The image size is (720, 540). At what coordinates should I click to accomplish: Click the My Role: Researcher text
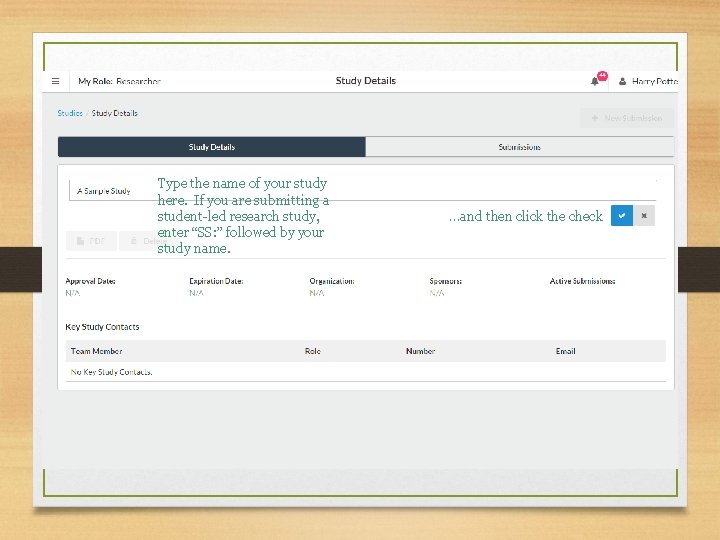pos(119,81)
